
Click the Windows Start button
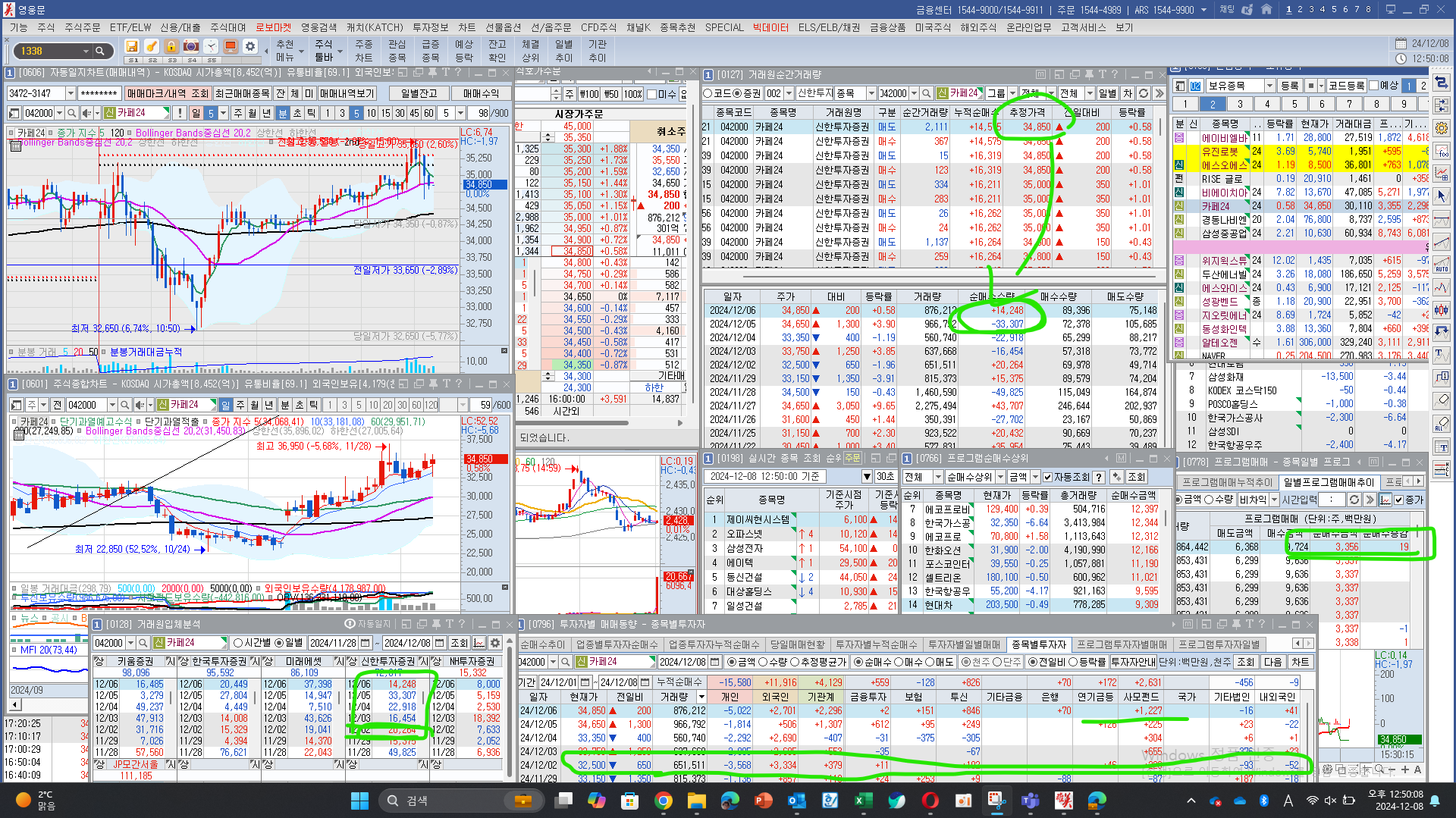pos(359,801)
